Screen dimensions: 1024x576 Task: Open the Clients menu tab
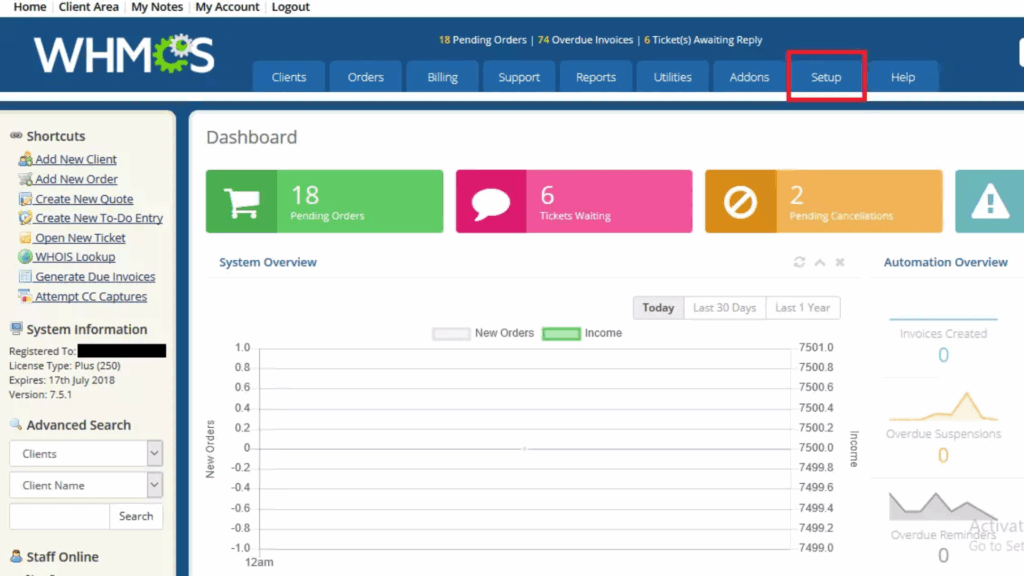[x=289, y=77]
